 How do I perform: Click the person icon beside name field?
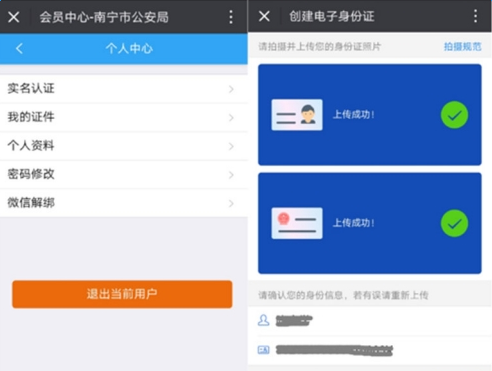(x=263, y=320)
